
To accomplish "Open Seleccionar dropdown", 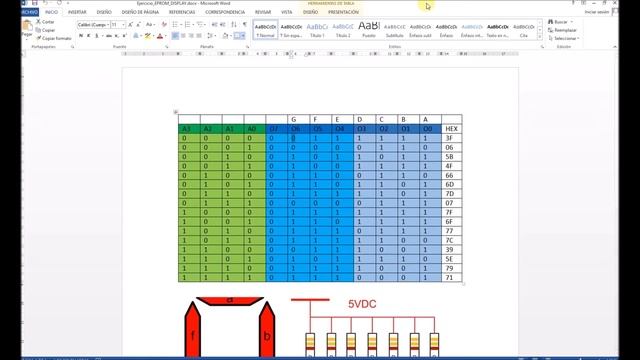I will [564, 38].
